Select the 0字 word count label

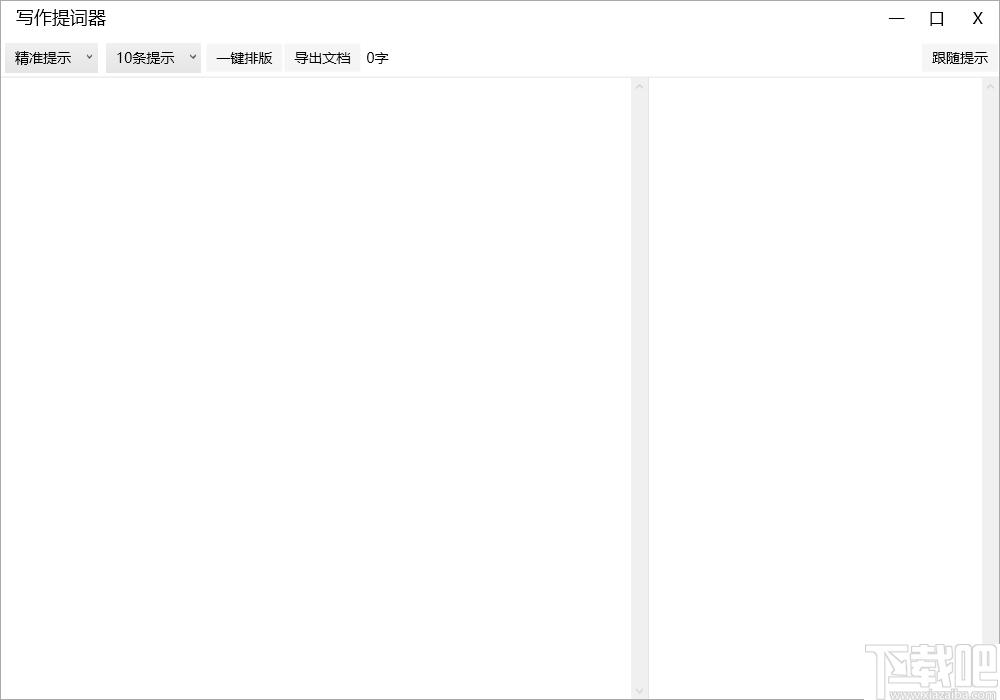pos(378,58)
